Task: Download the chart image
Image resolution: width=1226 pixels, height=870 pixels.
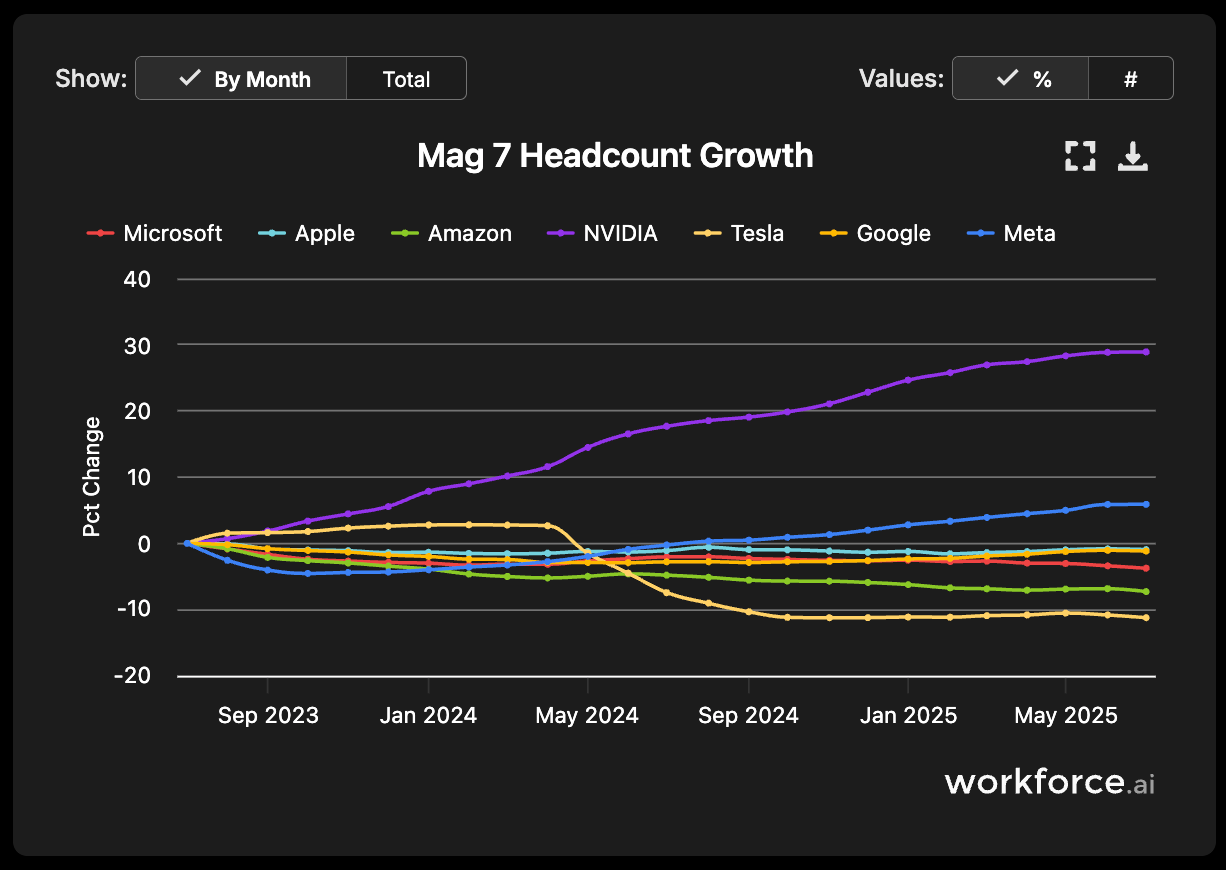Action: [x=1133, y=156]
